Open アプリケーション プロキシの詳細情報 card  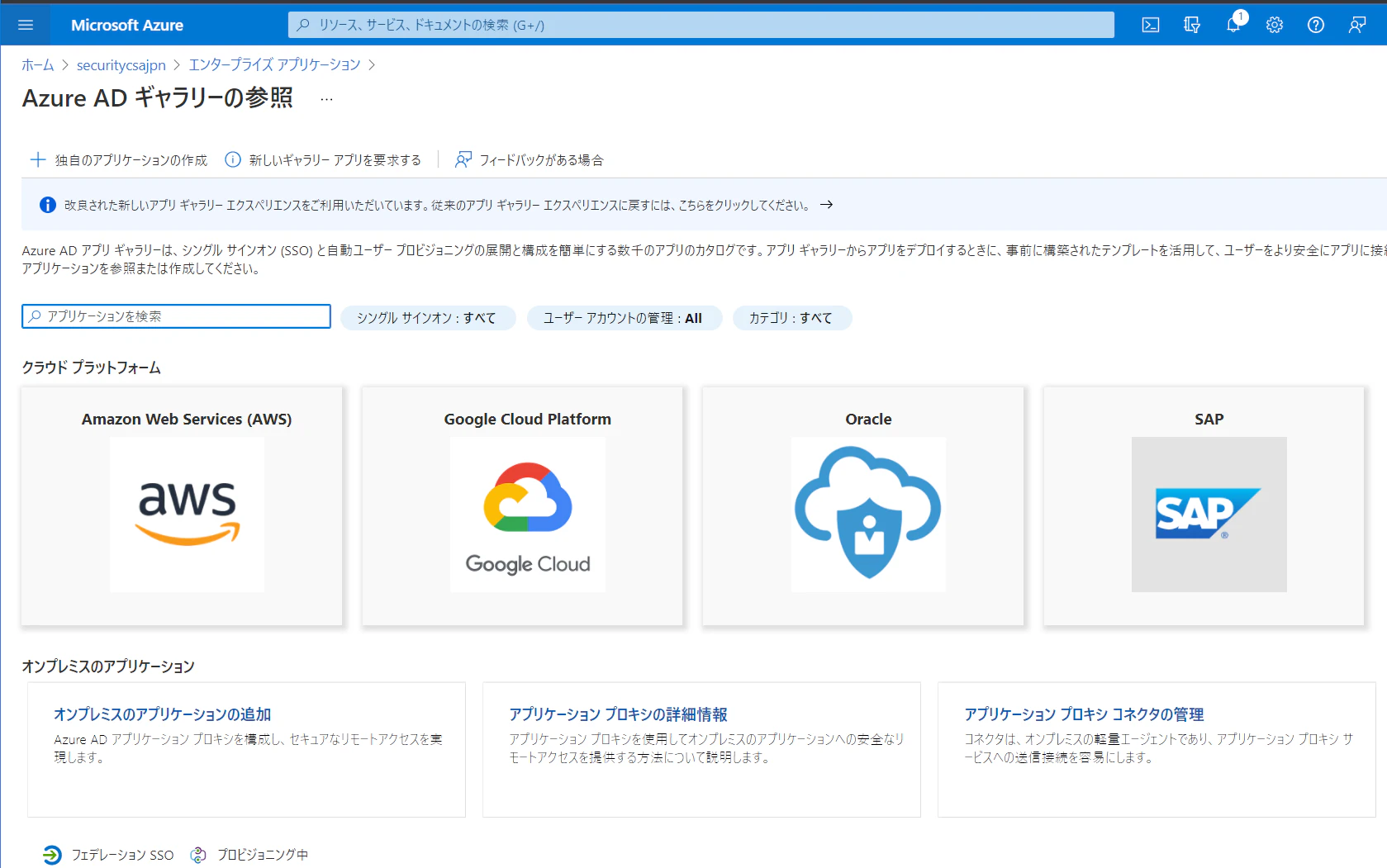click(x=701, y=749)
